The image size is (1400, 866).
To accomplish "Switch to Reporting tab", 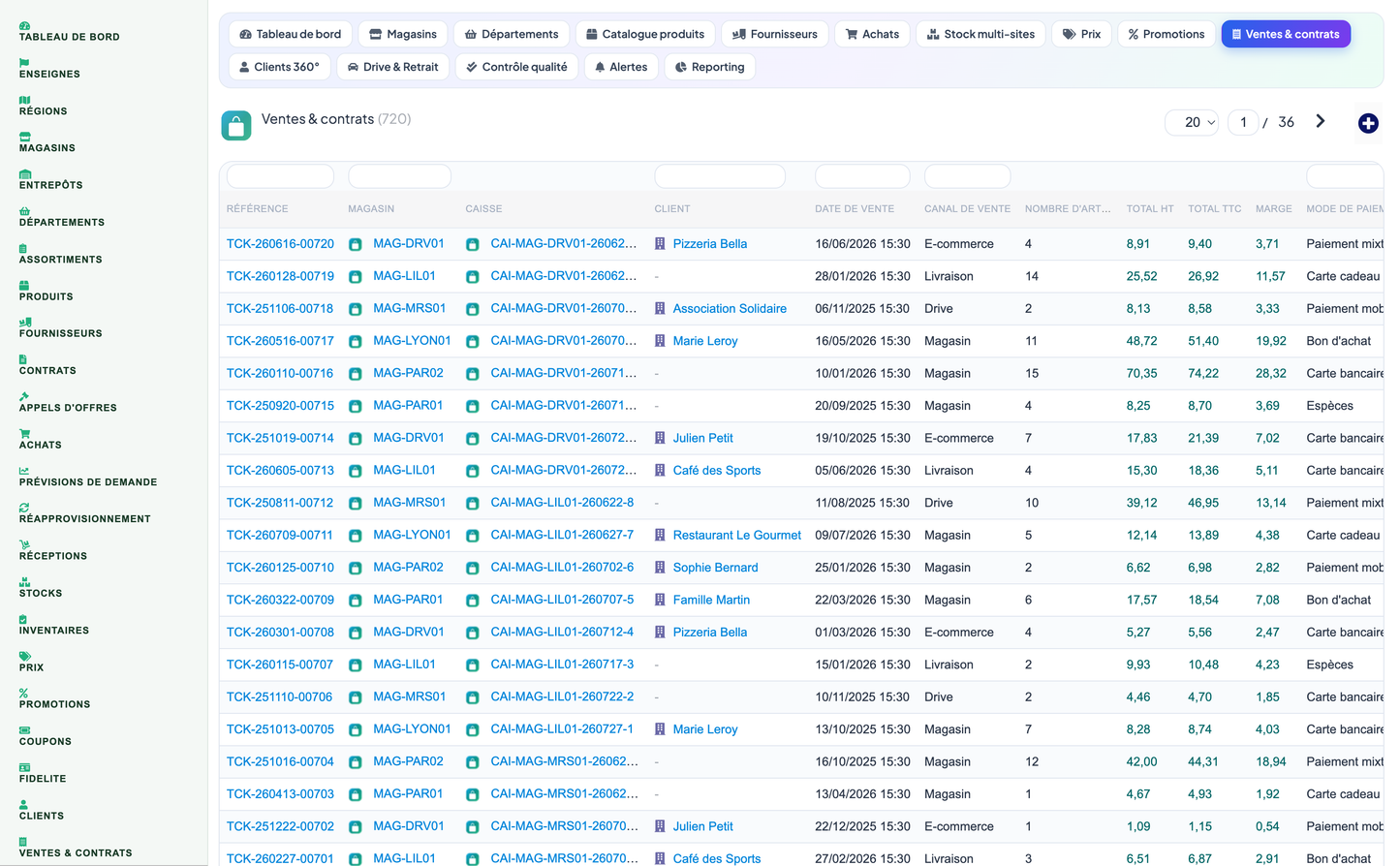I will click(x=710, y=67).
